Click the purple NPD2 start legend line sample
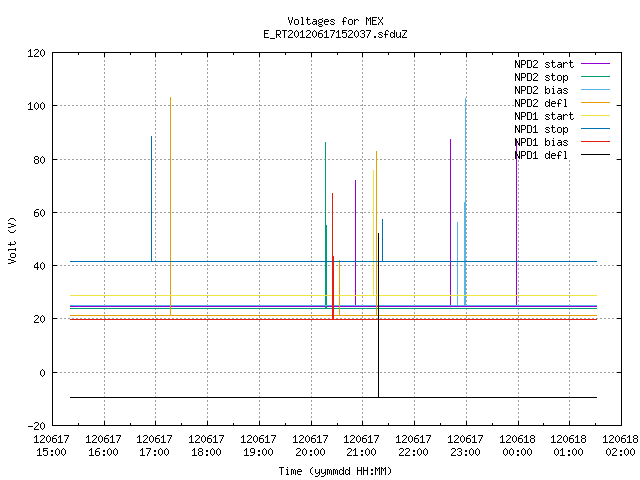640x480 pixels. click(596, 64)
